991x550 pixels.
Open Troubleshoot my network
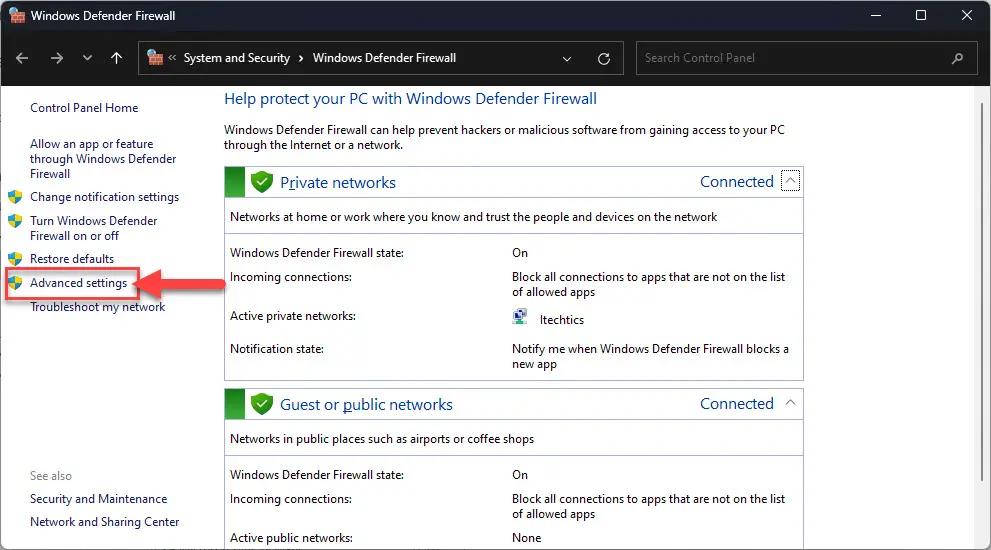coord(97,307)
